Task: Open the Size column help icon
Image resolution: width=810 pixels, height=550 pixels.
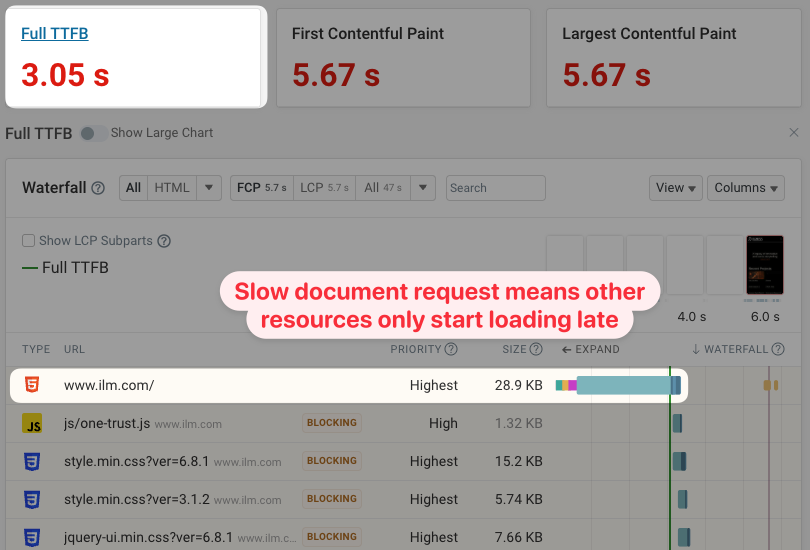Action: click(x=536, y=349)
